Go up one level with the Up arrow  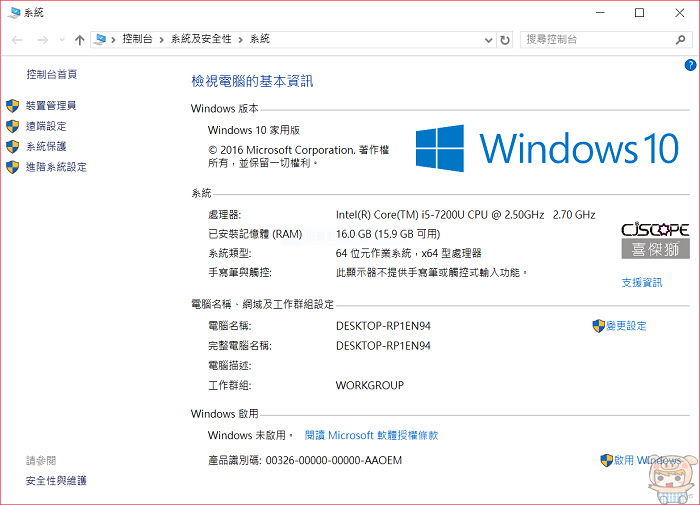(79, 40)
